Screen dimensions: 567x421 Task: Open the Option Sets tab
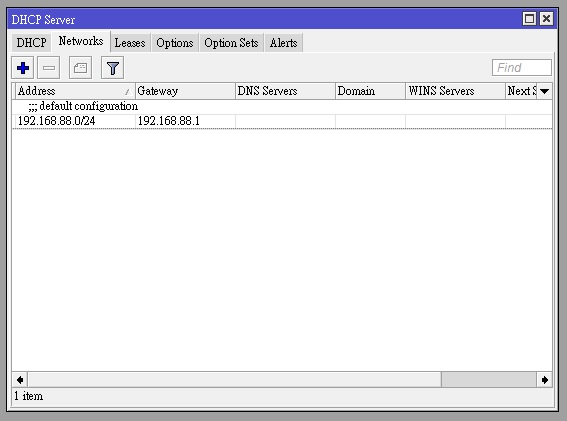(231, 43)
